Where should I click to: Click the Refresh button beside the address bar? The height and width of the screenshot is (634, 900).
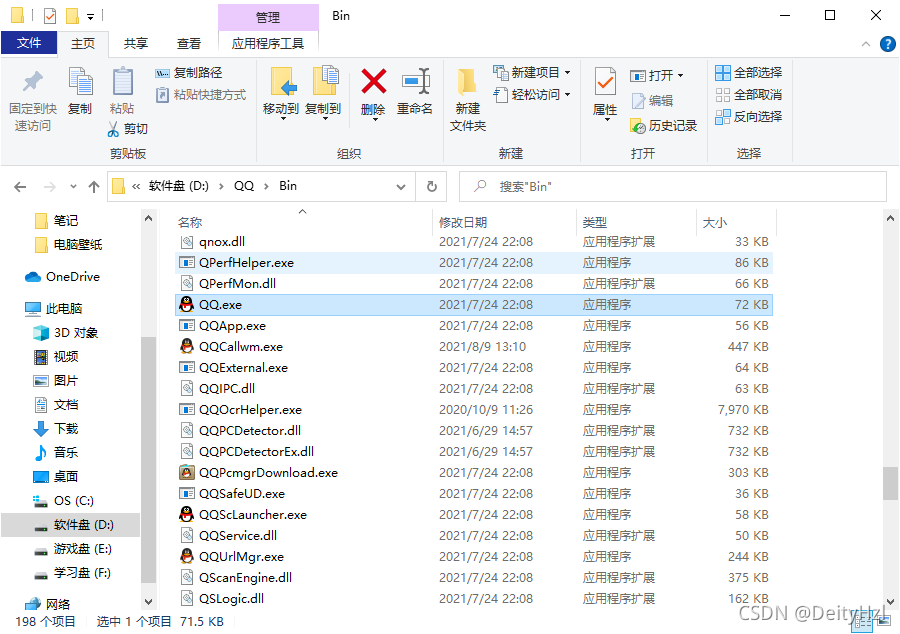pyautogui.click(x=432, y=186)
